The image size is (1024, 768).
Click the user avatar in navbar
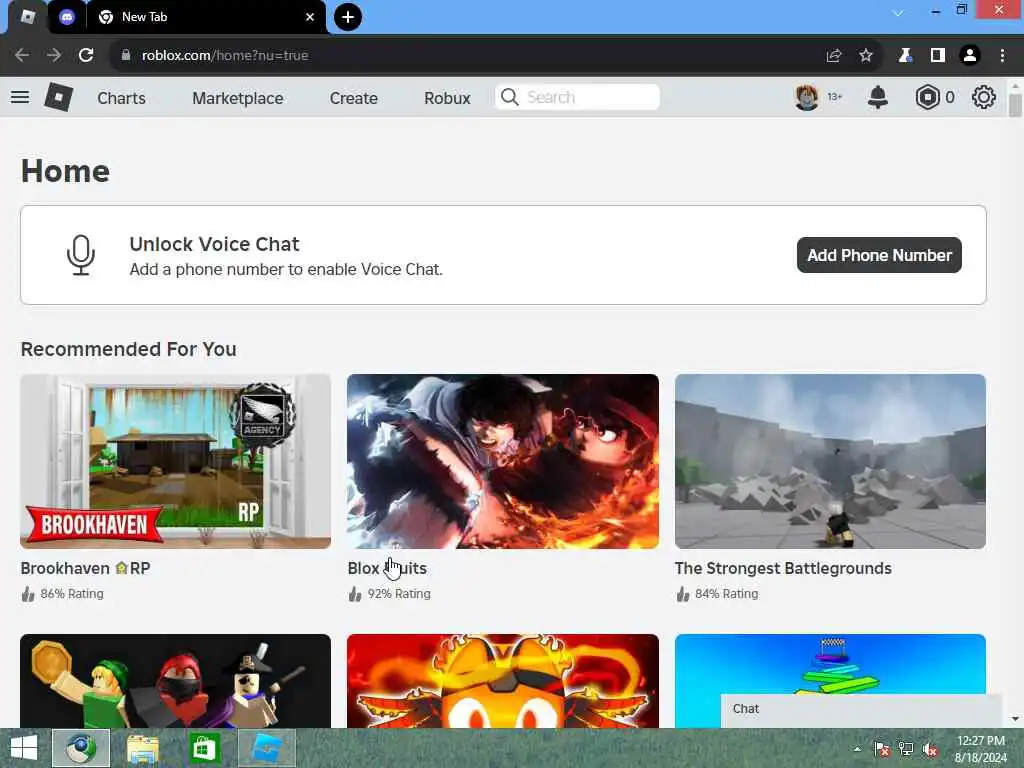[x=807, y=97]
